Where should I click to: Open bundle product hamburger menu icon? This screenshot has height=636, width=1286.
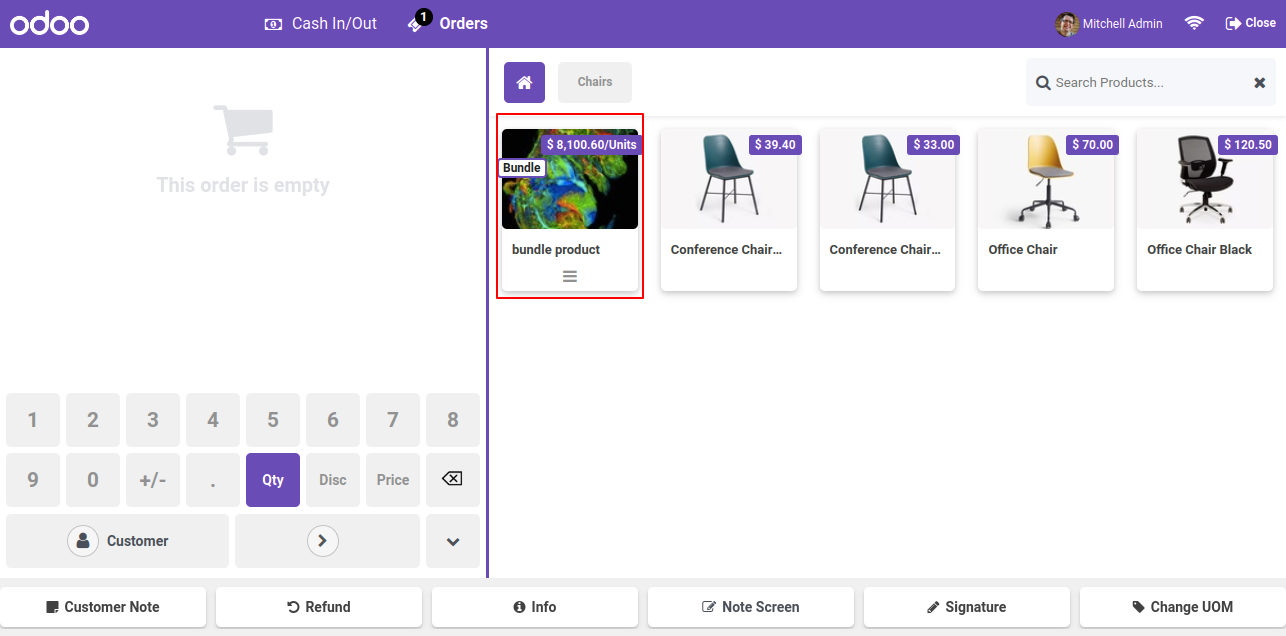point(570,277)
